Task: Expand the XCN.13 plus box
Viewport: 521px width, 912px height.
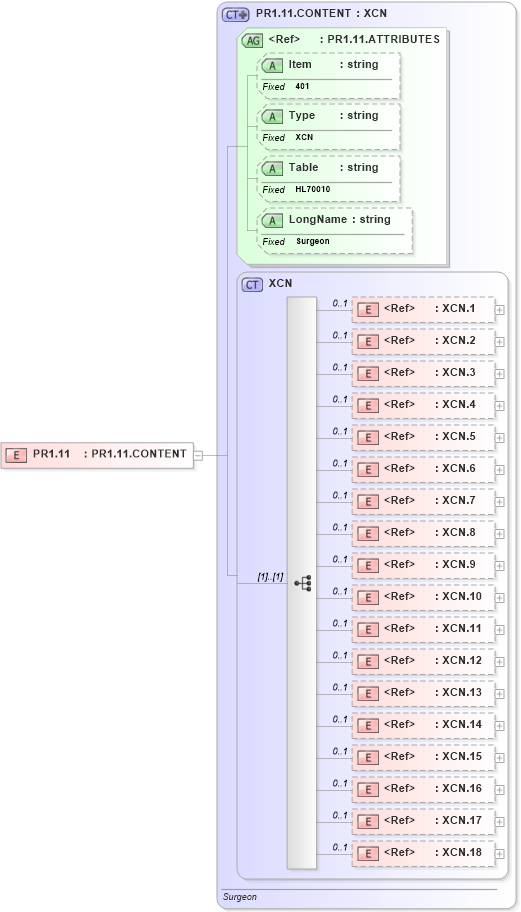Action: 499,694
